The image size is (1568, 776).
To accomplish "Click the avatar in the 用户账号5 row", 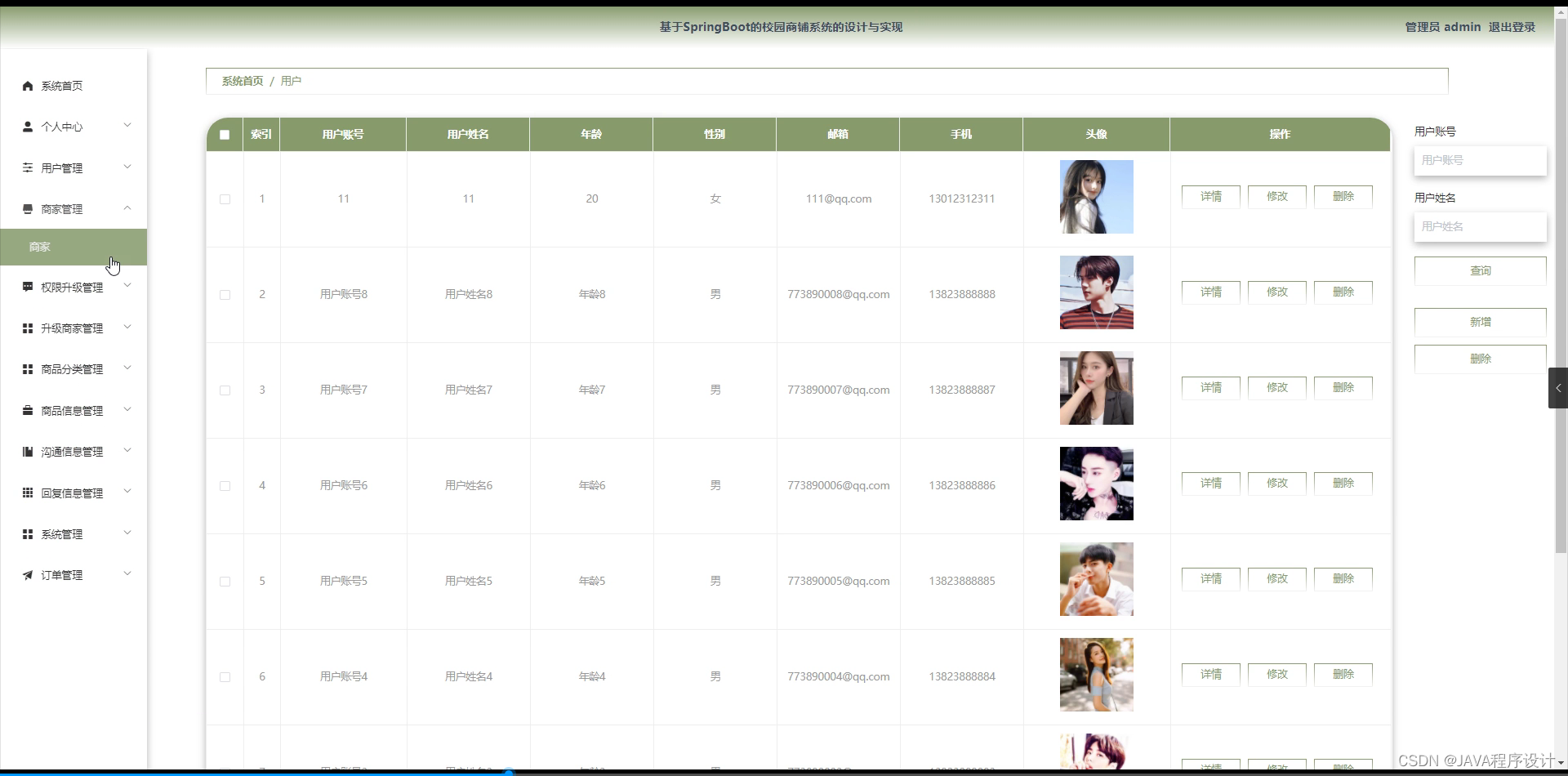I will pos(1097,579).
